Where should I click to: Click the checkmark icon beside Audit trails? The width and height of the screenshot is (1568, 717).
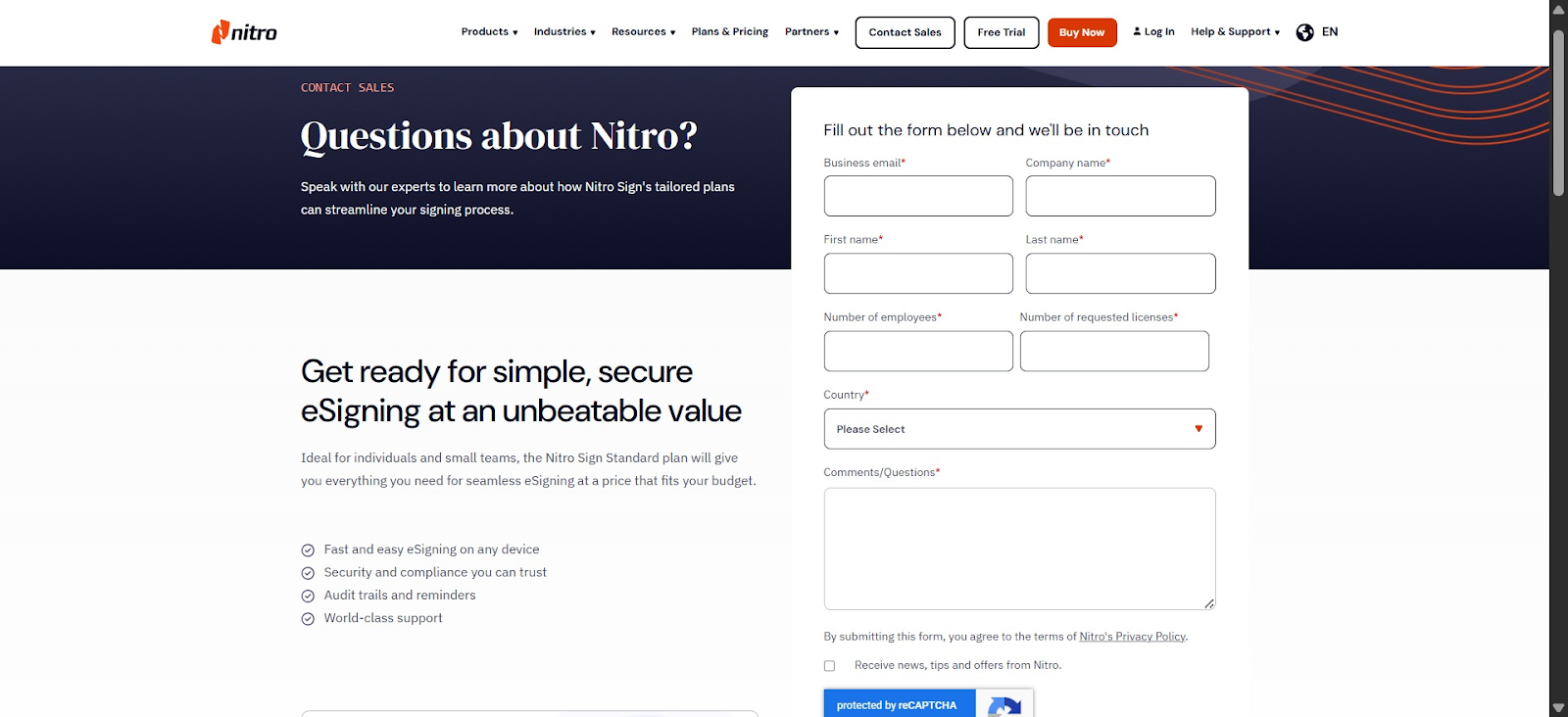click(308, 596)
